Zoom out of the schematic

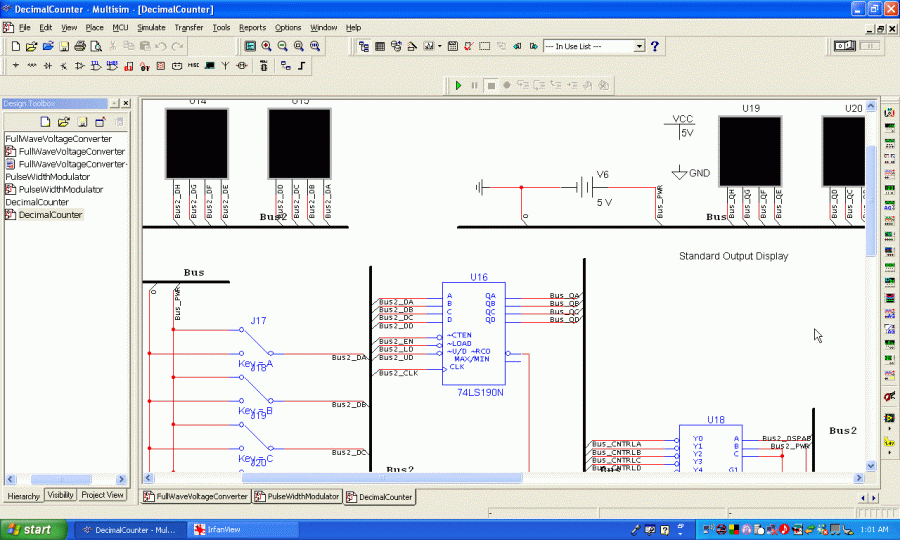282,46
